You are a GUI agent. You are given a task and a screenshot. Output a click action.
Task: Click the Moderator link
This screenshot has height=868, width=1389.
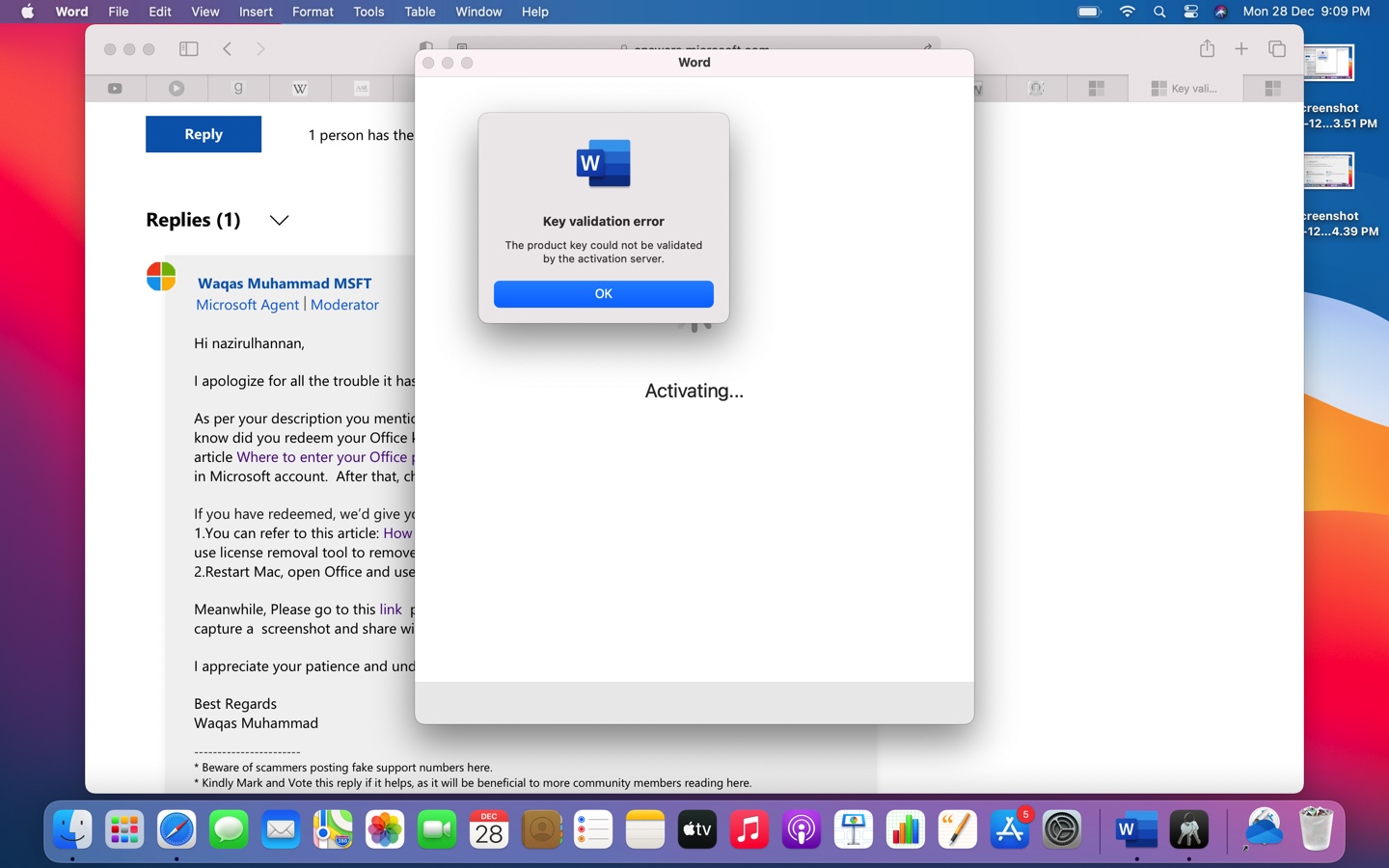pyautogui.click(x=344, y=305)
